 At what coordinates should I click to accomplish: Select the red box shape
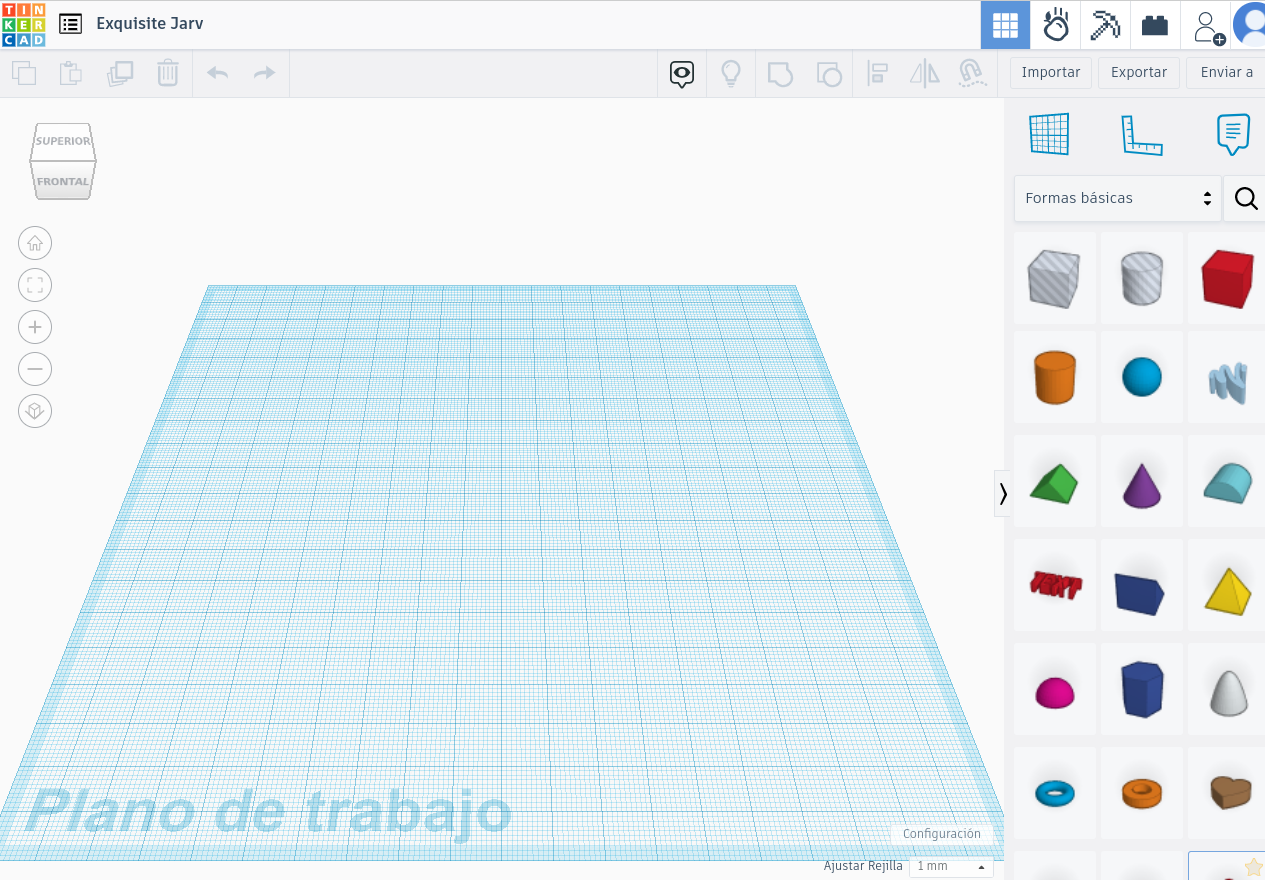[x=1227, y=278]
